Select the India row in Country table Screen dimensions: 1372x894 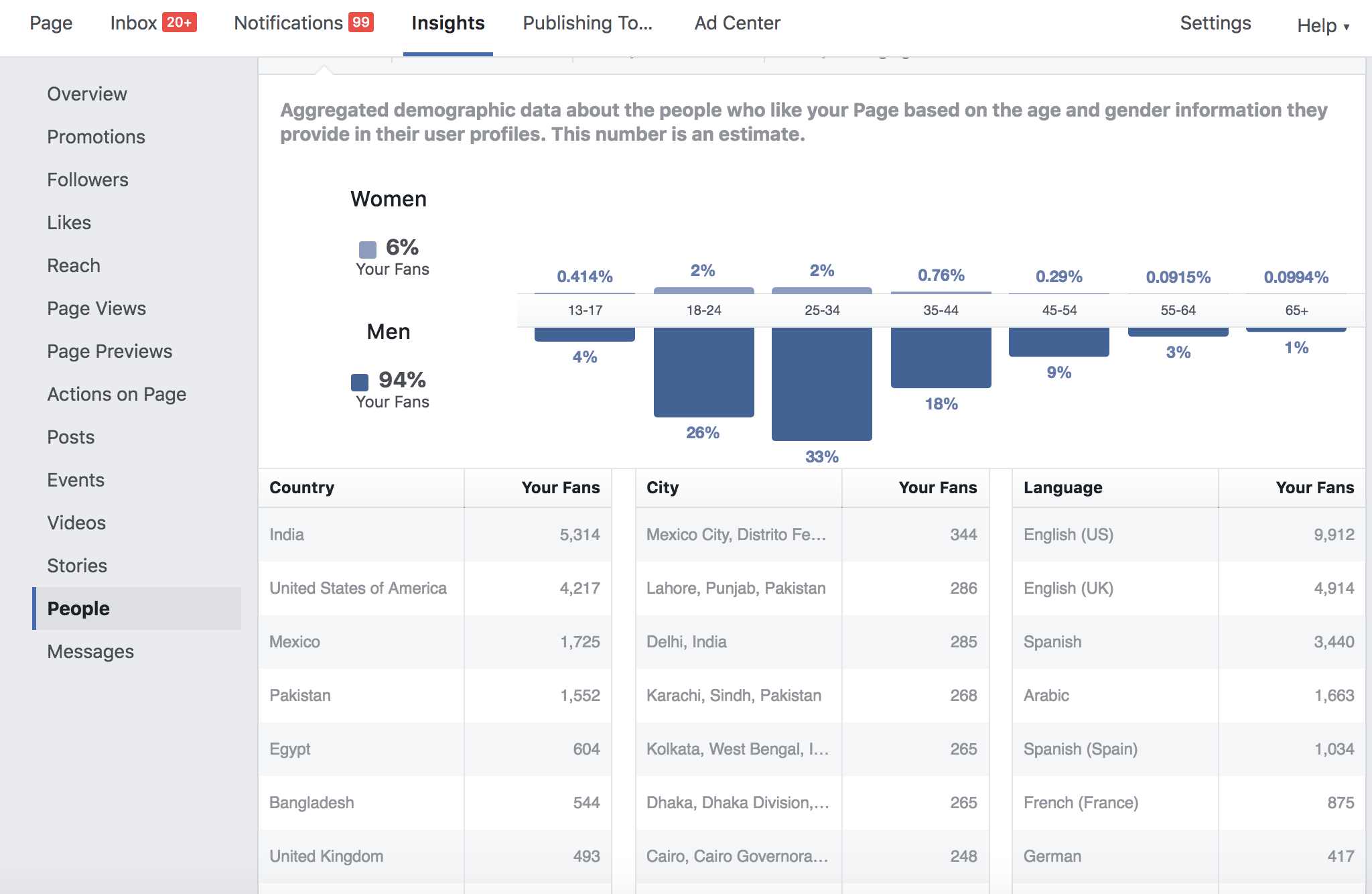(x=435, y=535)
